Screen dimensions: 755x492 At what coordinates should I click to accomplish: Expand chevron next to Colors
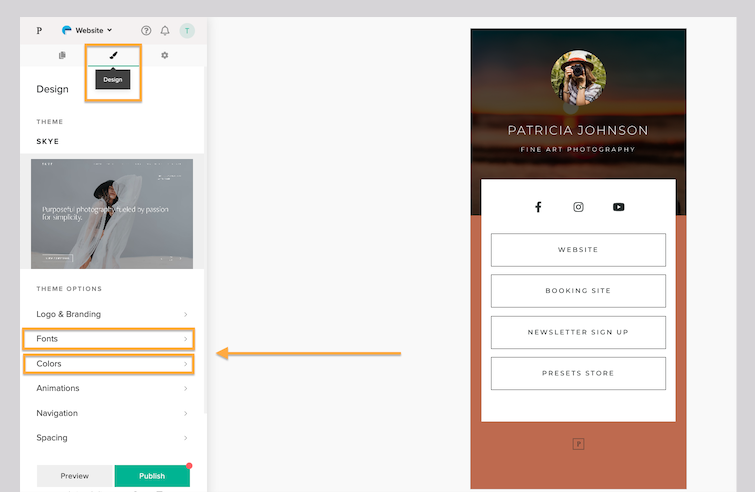[x=185, y=364]
